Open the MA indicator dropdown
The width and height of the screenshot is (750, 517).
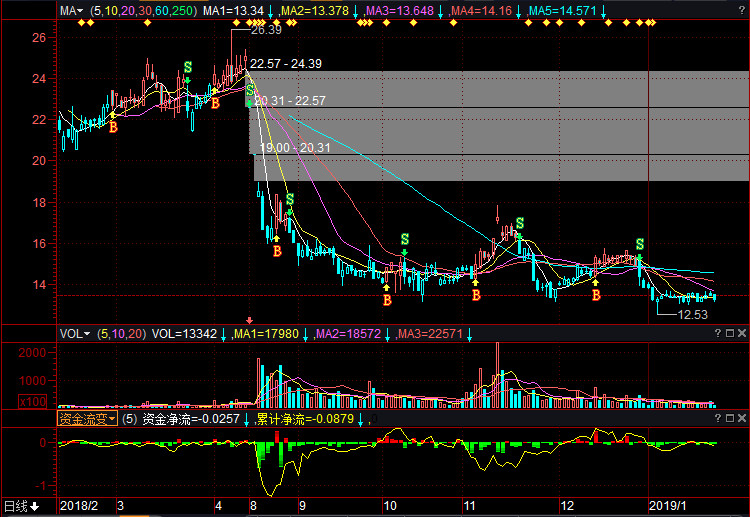pyautogui.click(x=70, y=10)
